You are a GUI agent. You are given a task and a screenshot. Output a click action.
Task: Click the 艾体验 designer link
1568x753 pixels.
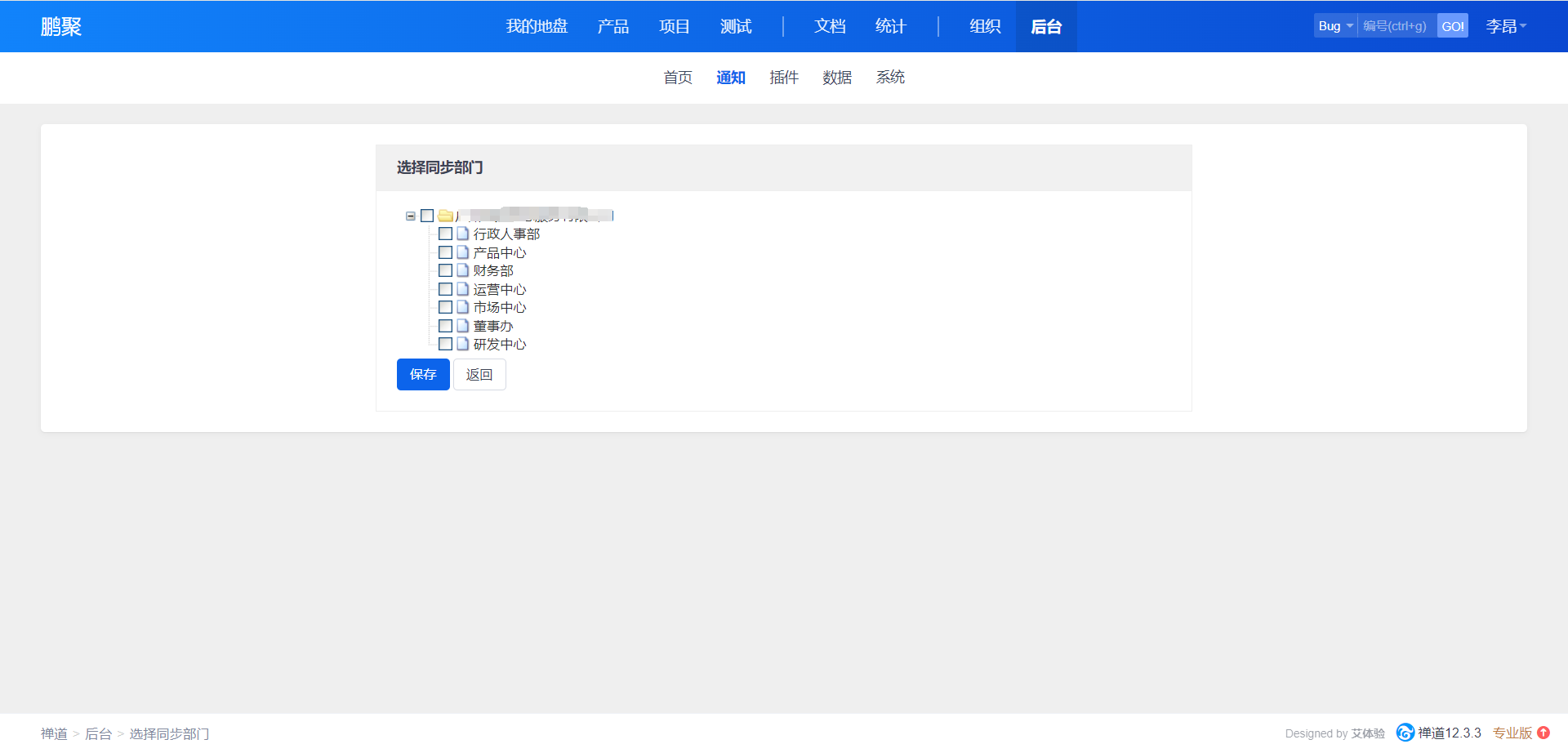click(1368, 733)
